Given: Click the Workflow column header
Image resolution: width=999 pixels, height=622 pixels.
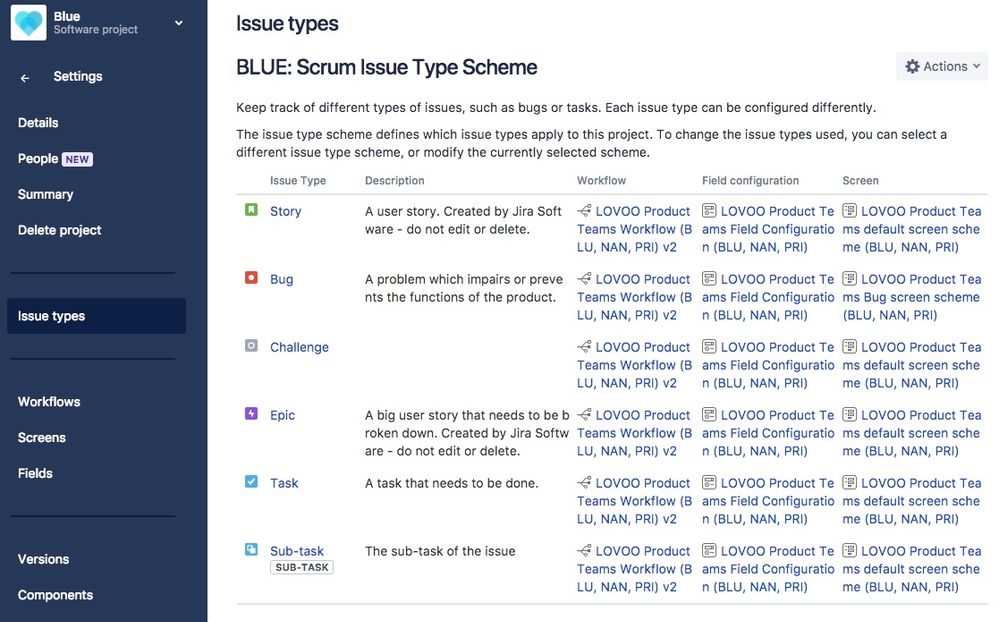Looking at the screenshot, I should click(601, 180).
